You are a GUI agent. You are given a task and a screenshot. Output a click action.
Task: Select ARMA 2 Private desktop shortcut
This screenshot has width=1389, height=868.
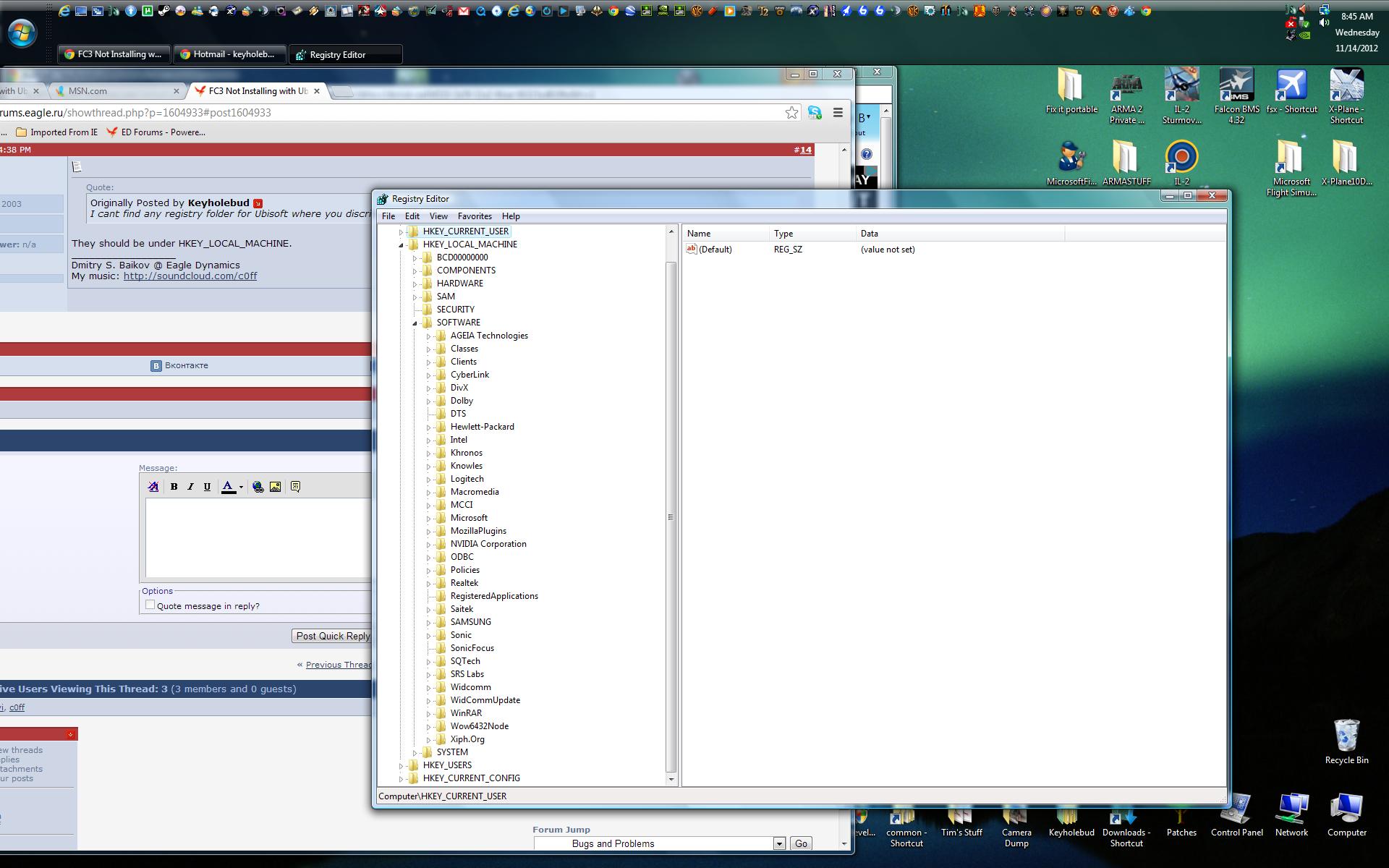(1126, 95)
